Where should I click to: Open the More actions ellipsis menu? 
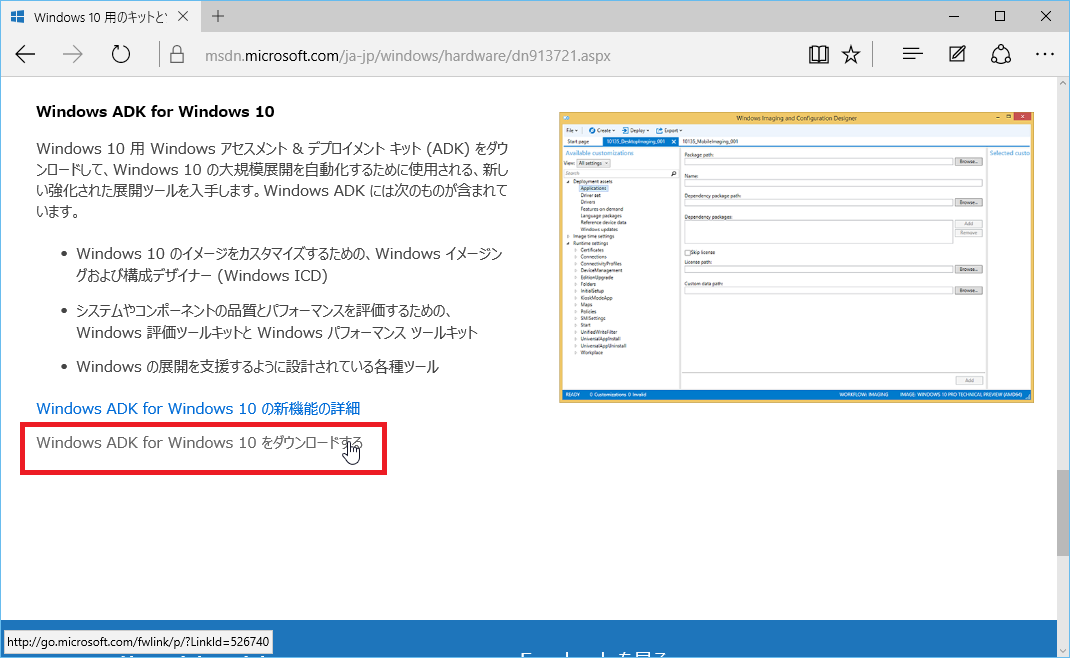point(1045,54)
